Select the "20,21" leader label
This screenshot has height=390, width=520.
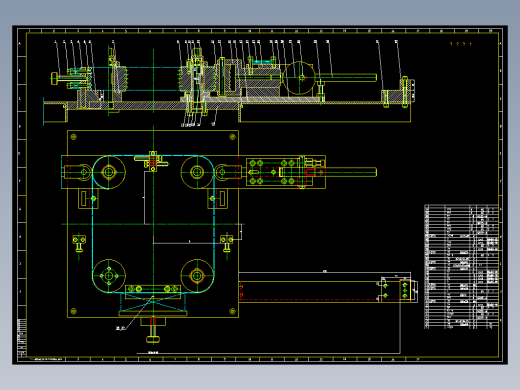click(x=120, y=328)
